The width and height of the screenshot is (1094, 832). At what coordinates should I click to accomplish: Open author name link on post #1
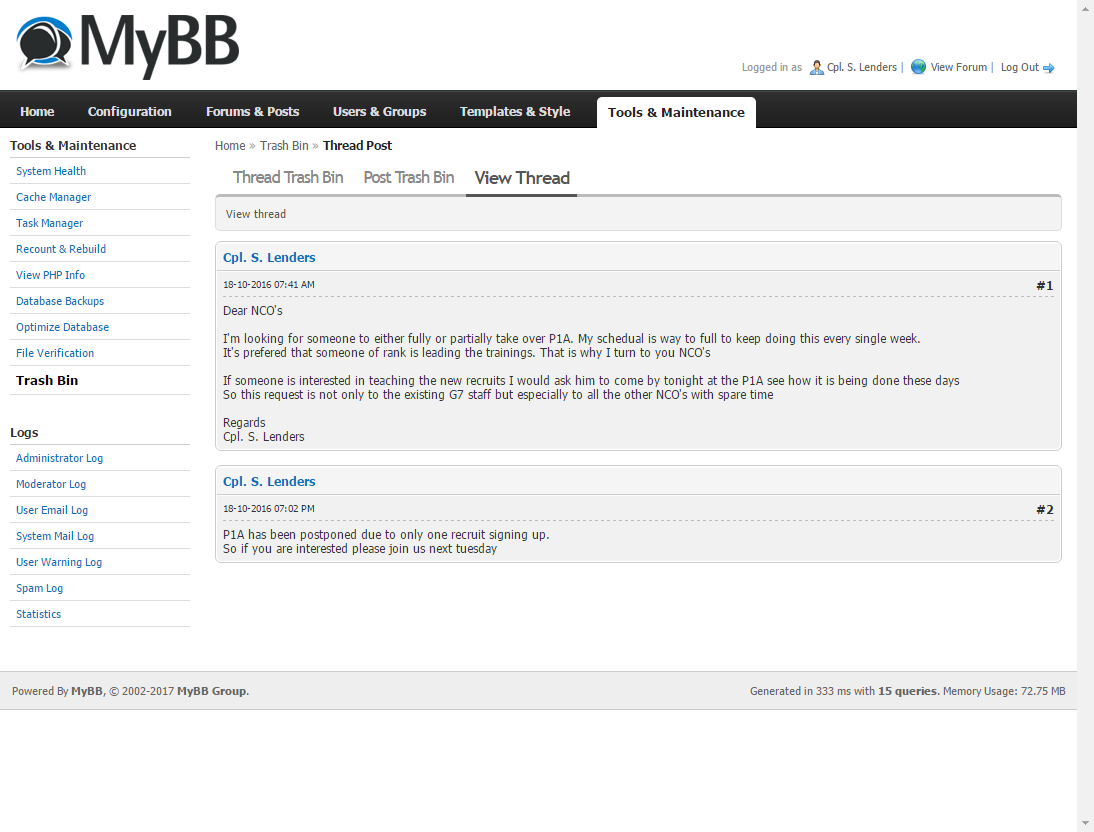point(269,258)
